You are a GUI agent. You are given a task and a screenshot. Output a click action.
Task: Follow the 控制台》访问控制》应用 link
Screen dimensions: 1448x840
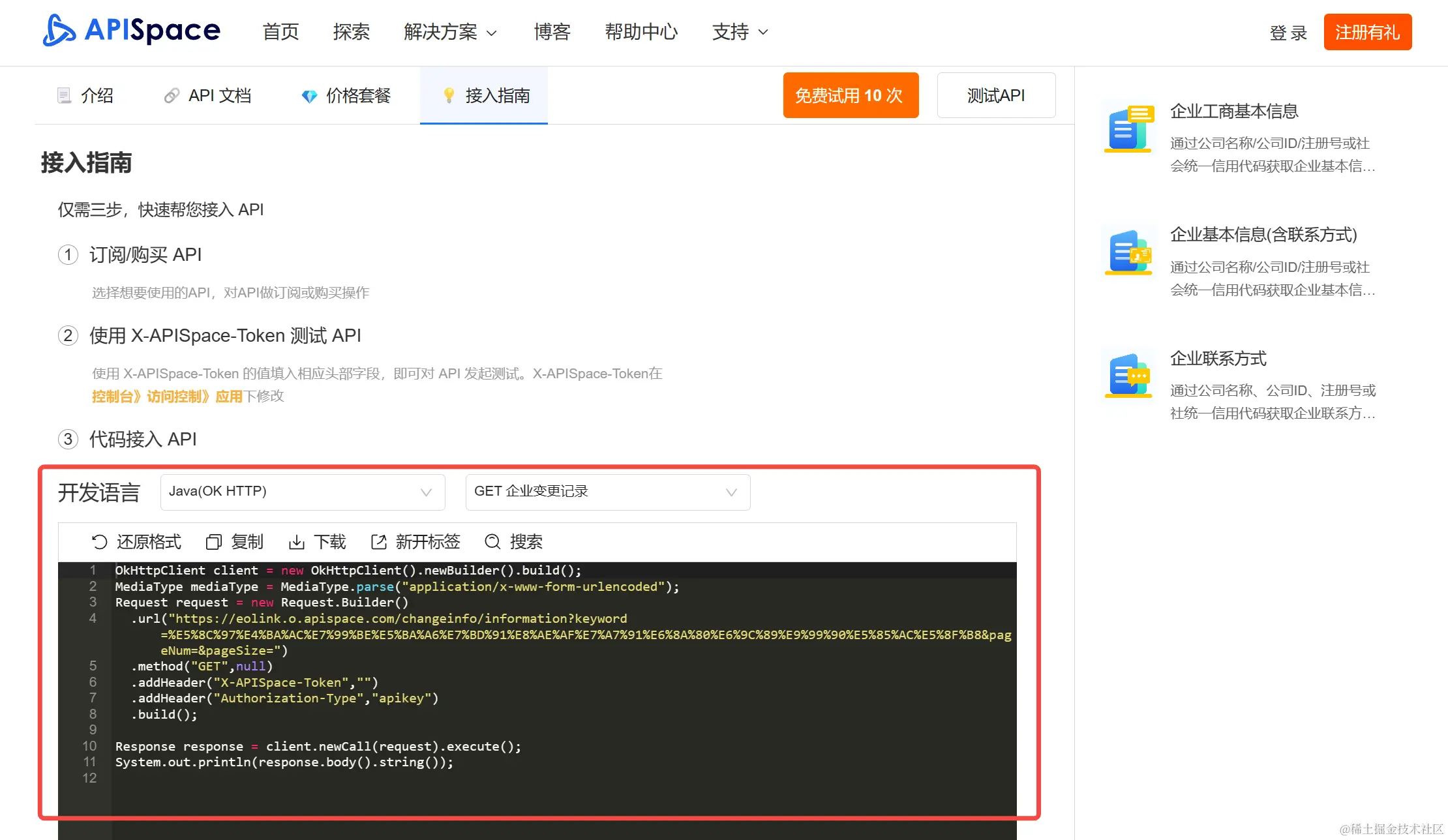[167, 397]
